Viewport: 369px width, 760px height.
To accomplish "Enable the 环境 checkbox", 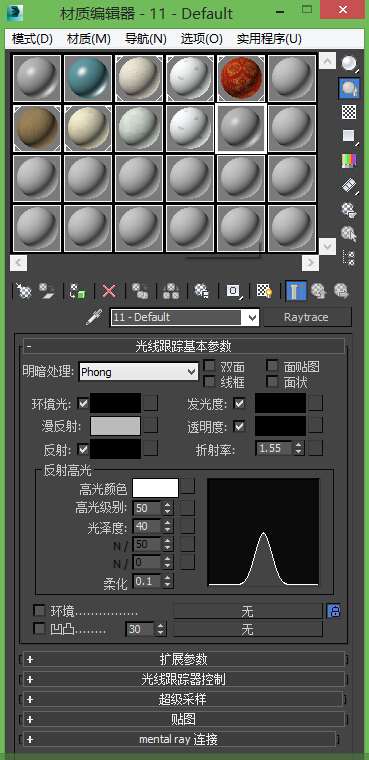I will (39, 611).
